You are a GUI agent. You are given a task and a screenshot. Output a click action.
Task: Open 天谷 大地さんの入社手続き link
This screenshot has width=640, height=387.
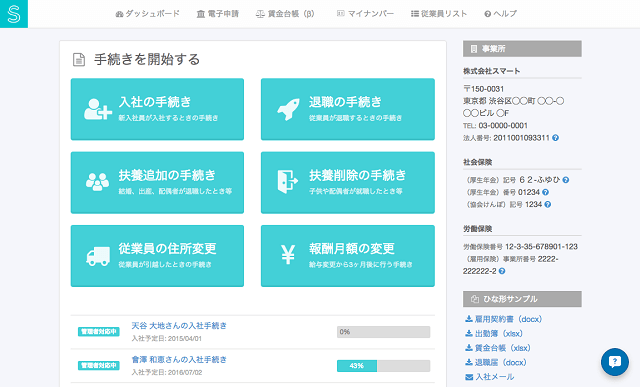pyautogui.click(x=179, y=326)
